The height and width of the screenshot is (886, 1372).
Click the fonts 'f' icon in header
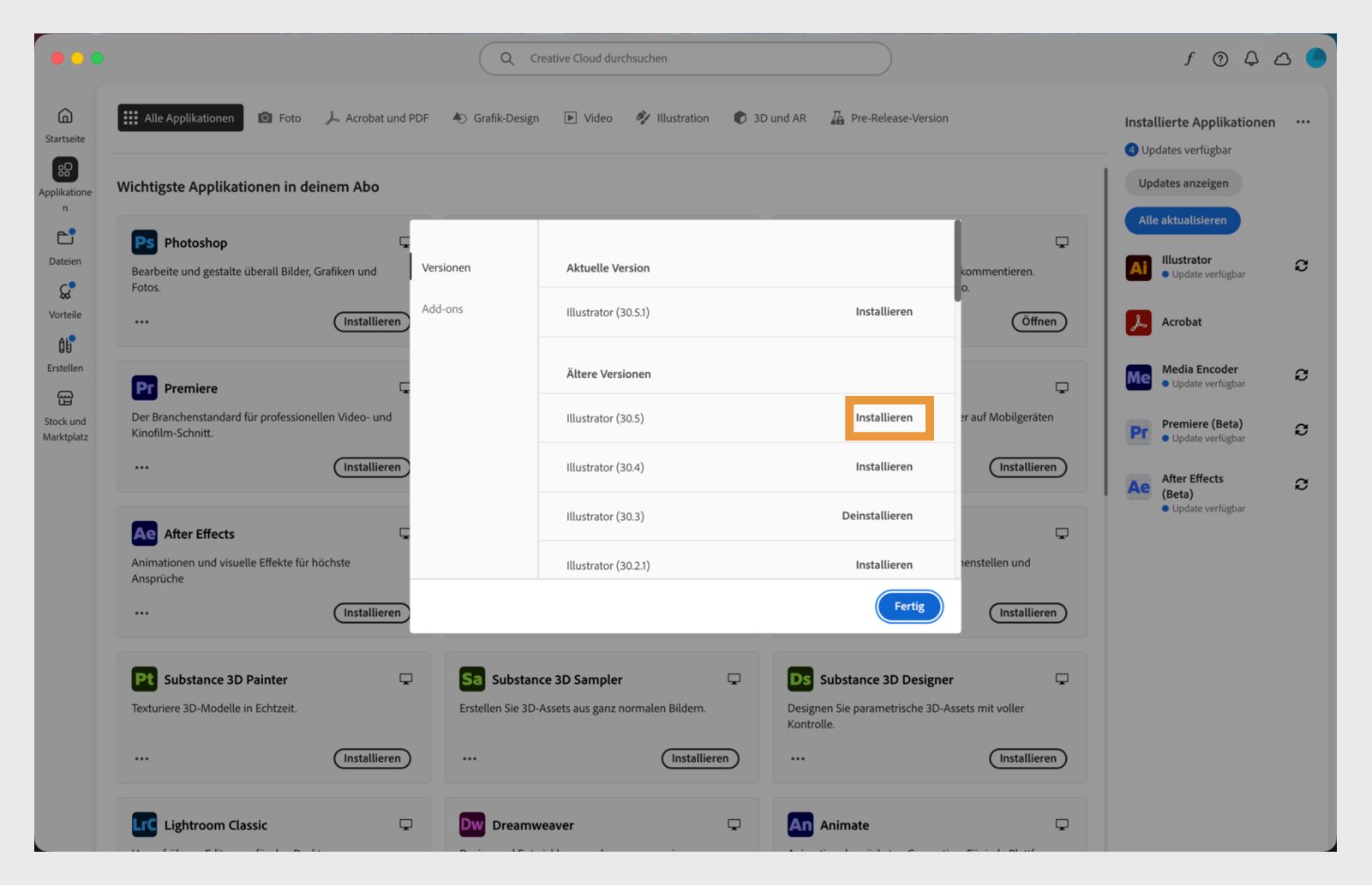(1189, 58)
